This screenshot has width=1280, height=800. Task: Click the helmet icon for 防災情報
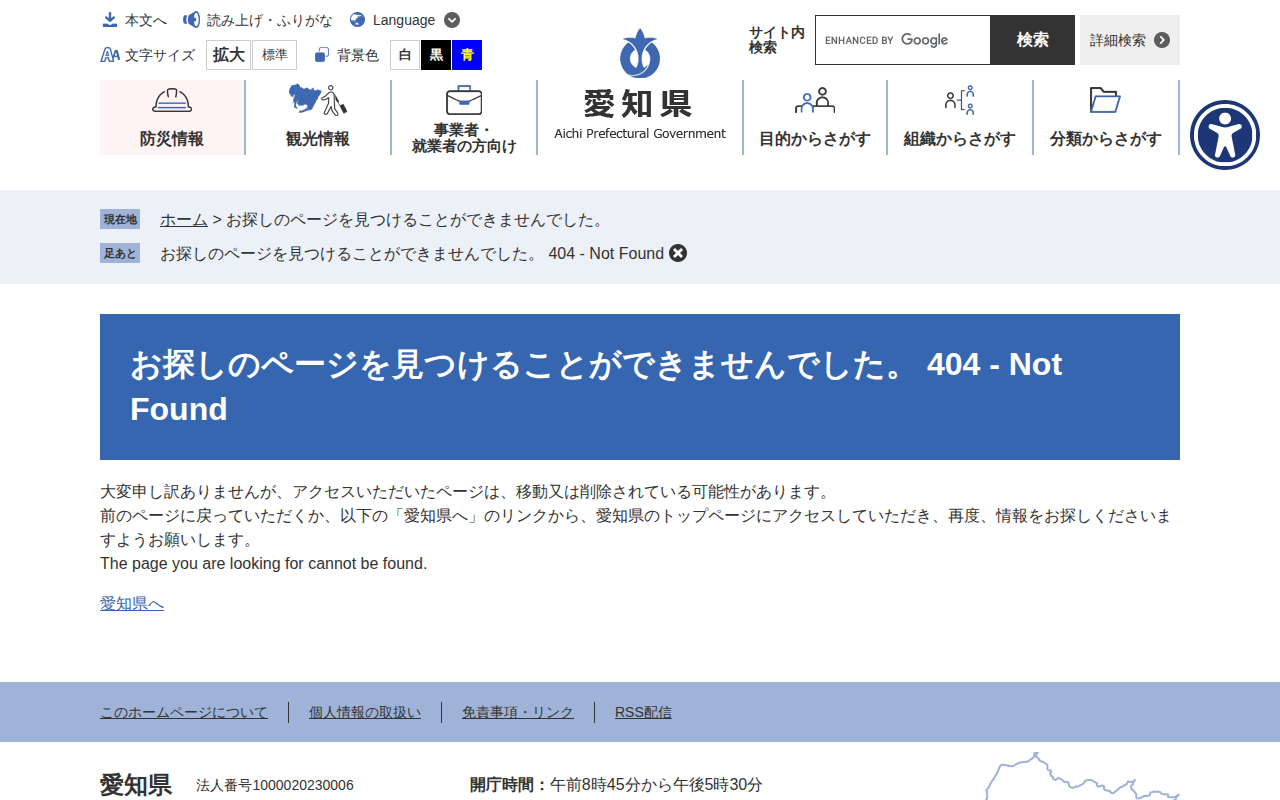click(x=172, y=101)
